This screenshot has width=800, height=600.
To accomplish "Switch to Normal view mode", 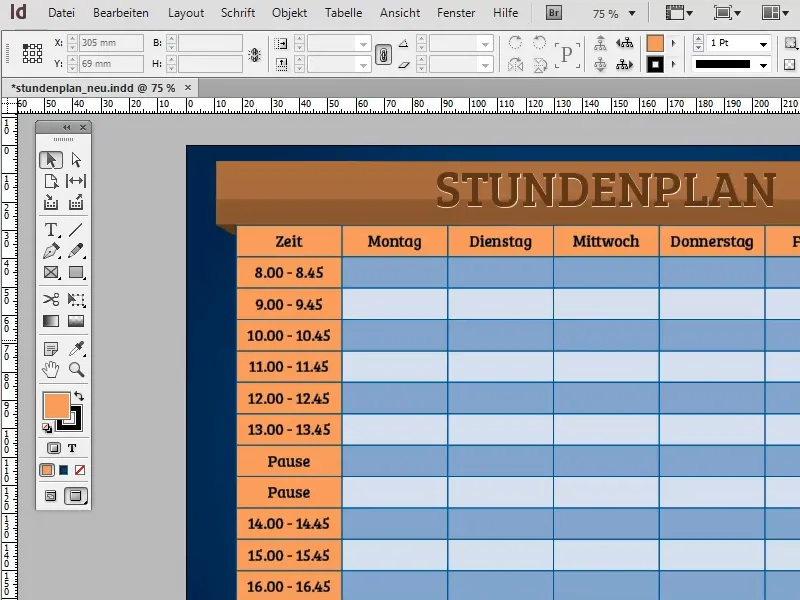I will click(x=51, y=495).
